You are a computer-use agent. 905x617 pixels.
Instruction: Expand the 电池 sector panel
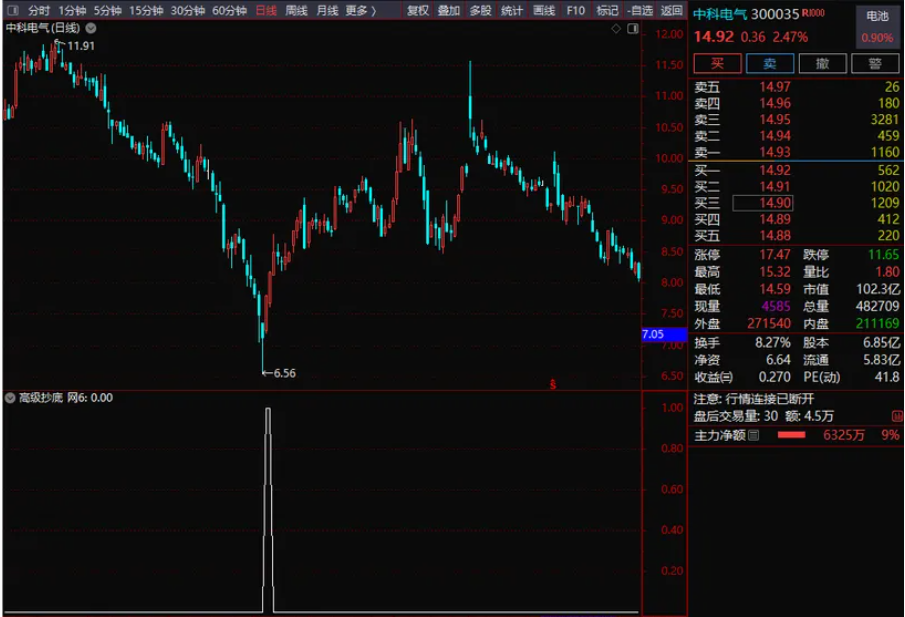[878, 15]
